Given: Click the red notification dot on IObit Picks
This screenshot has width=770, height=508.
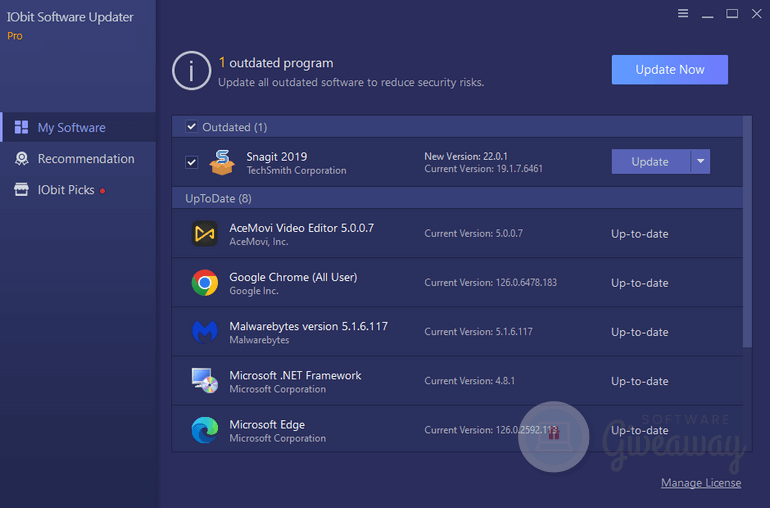Looking at the screenshot, I should [x=103, y=191].
